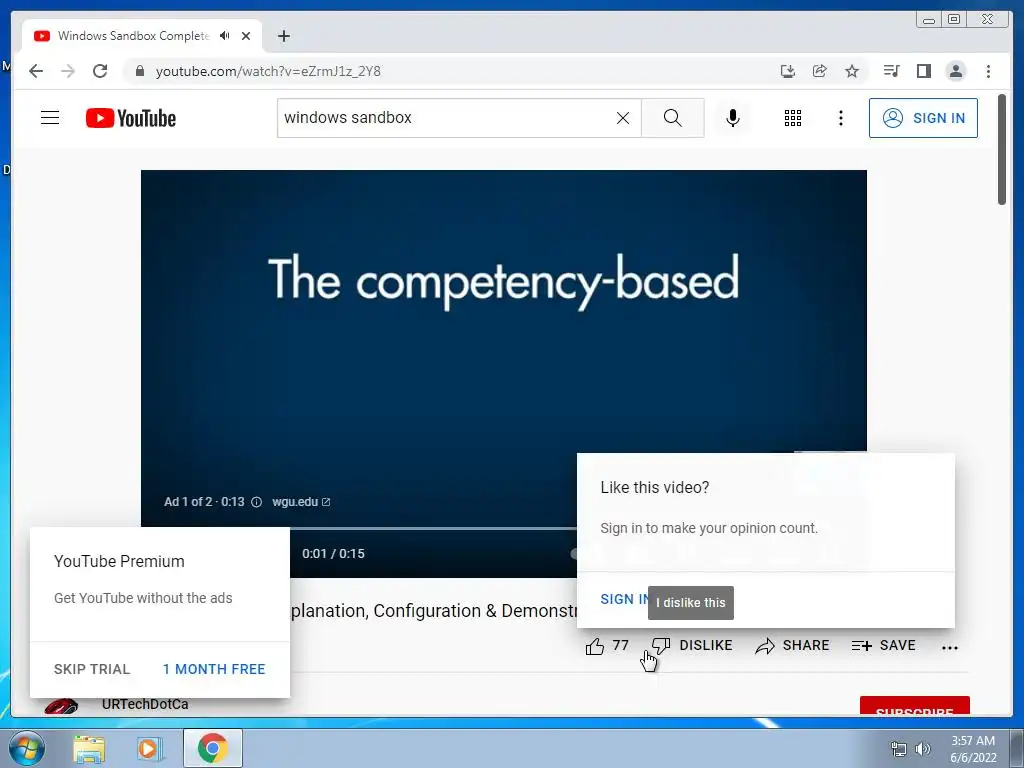Close the Windows Sandbox YouTube tab

click(246, 36)
